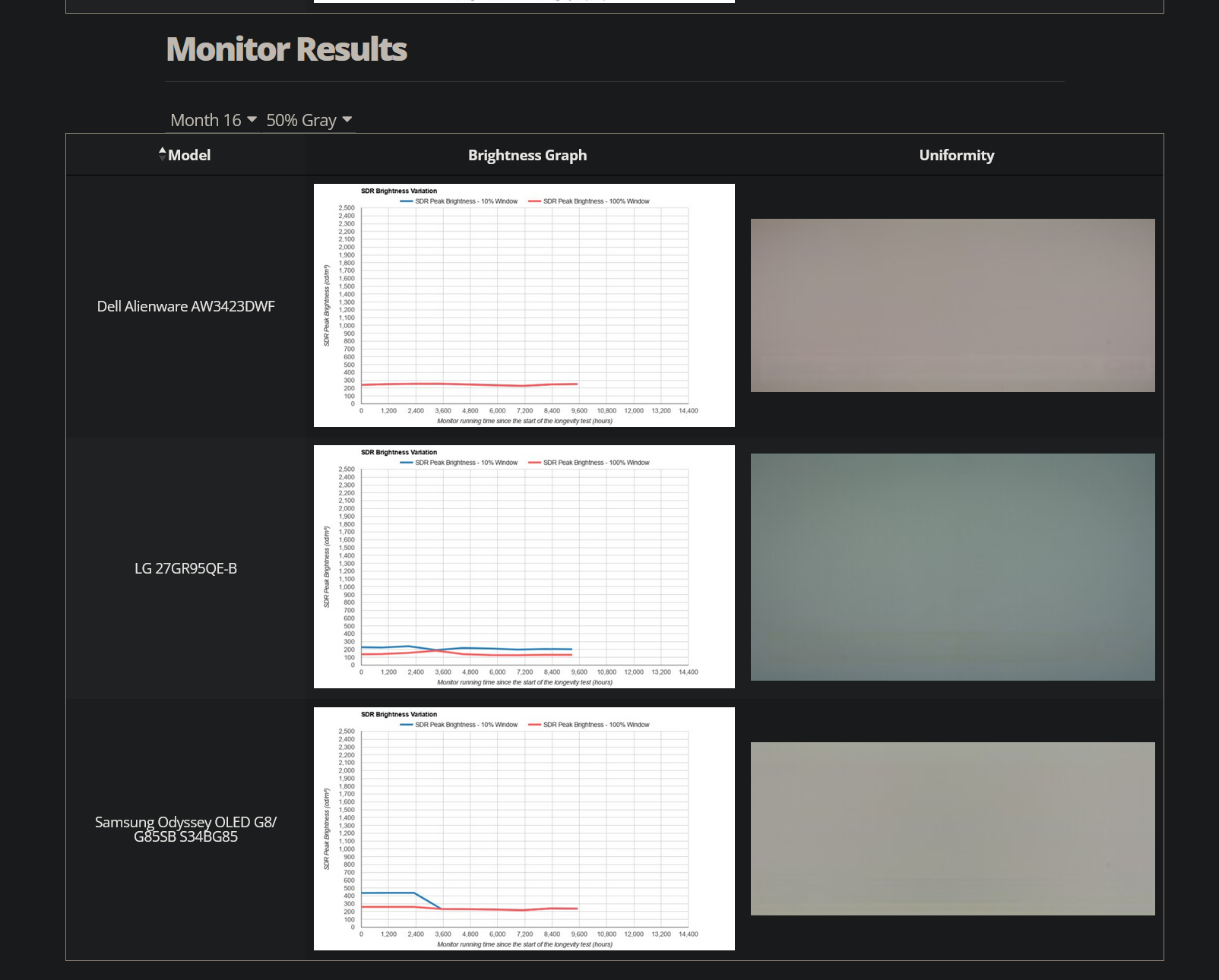Open the 50% Gray dropdown
Image resolution: width=1219 pixels, height=980 pixels.
pos(309,120)
